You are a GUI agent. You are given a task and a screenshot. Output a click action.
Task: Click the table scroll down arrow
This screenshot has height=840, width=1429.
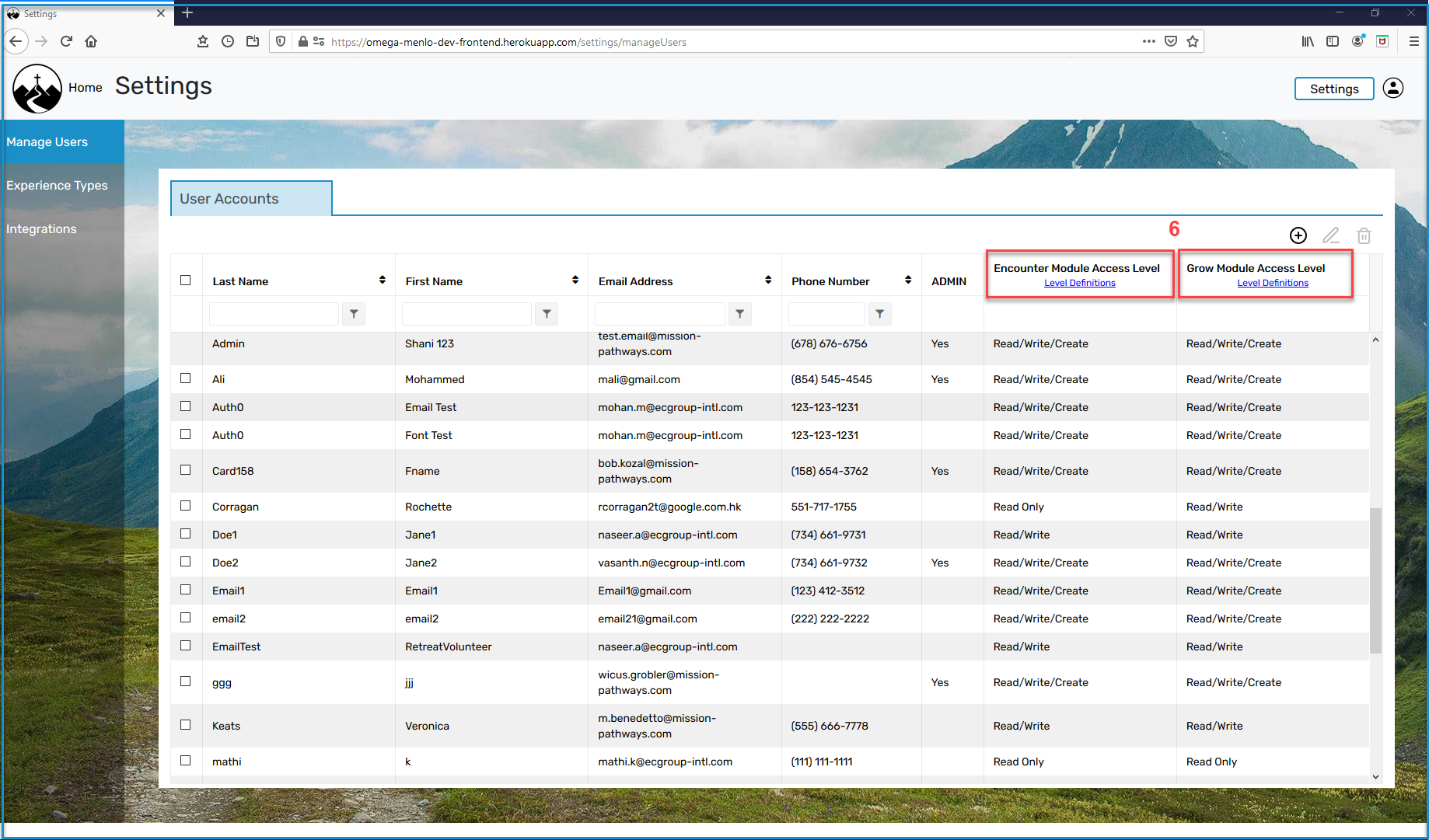1375,776
